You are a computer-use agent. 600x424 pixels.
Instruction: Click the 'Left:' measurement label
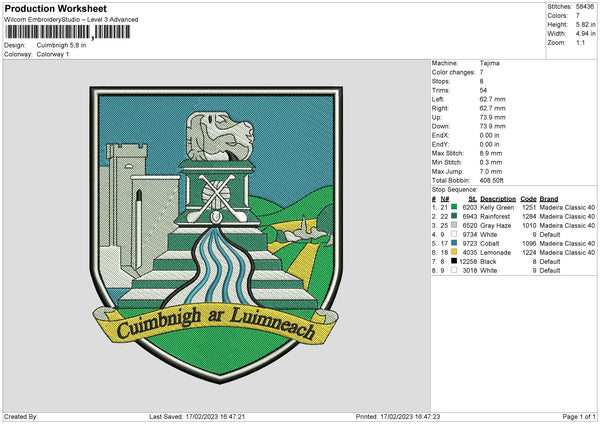pos(438,99)
